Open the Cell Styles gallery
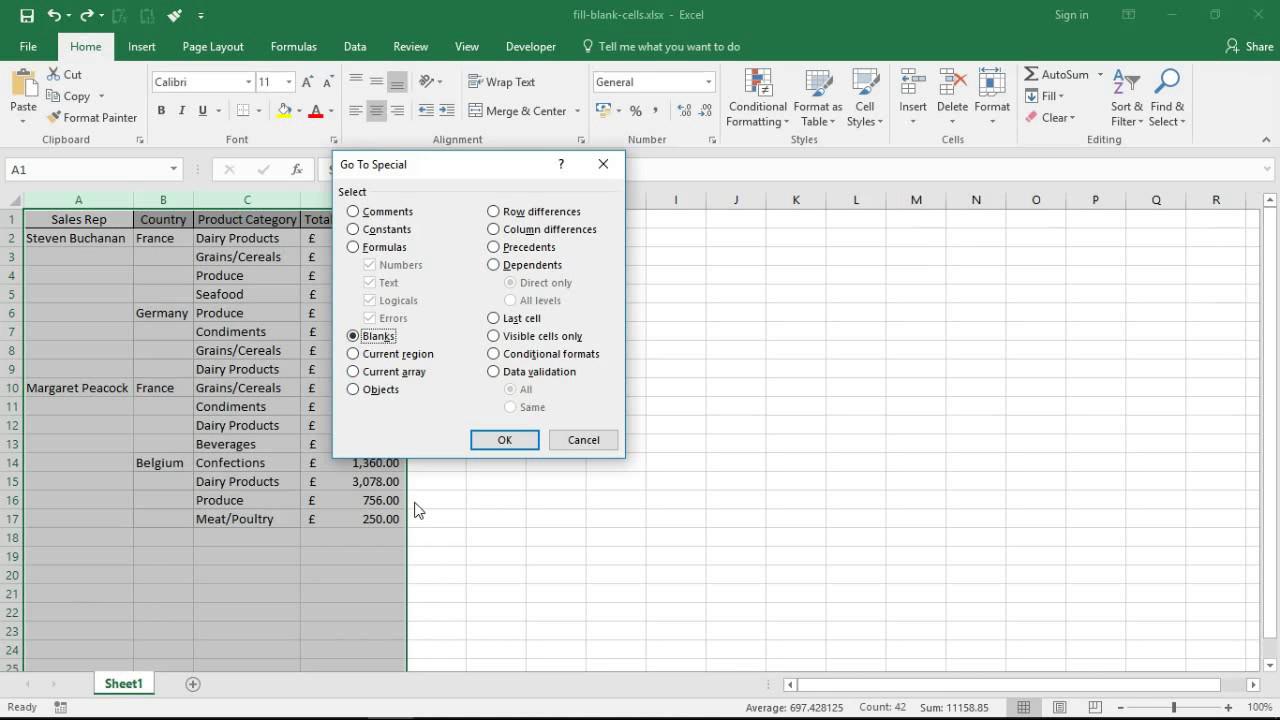1280x720 pixels. click(864, 96)
